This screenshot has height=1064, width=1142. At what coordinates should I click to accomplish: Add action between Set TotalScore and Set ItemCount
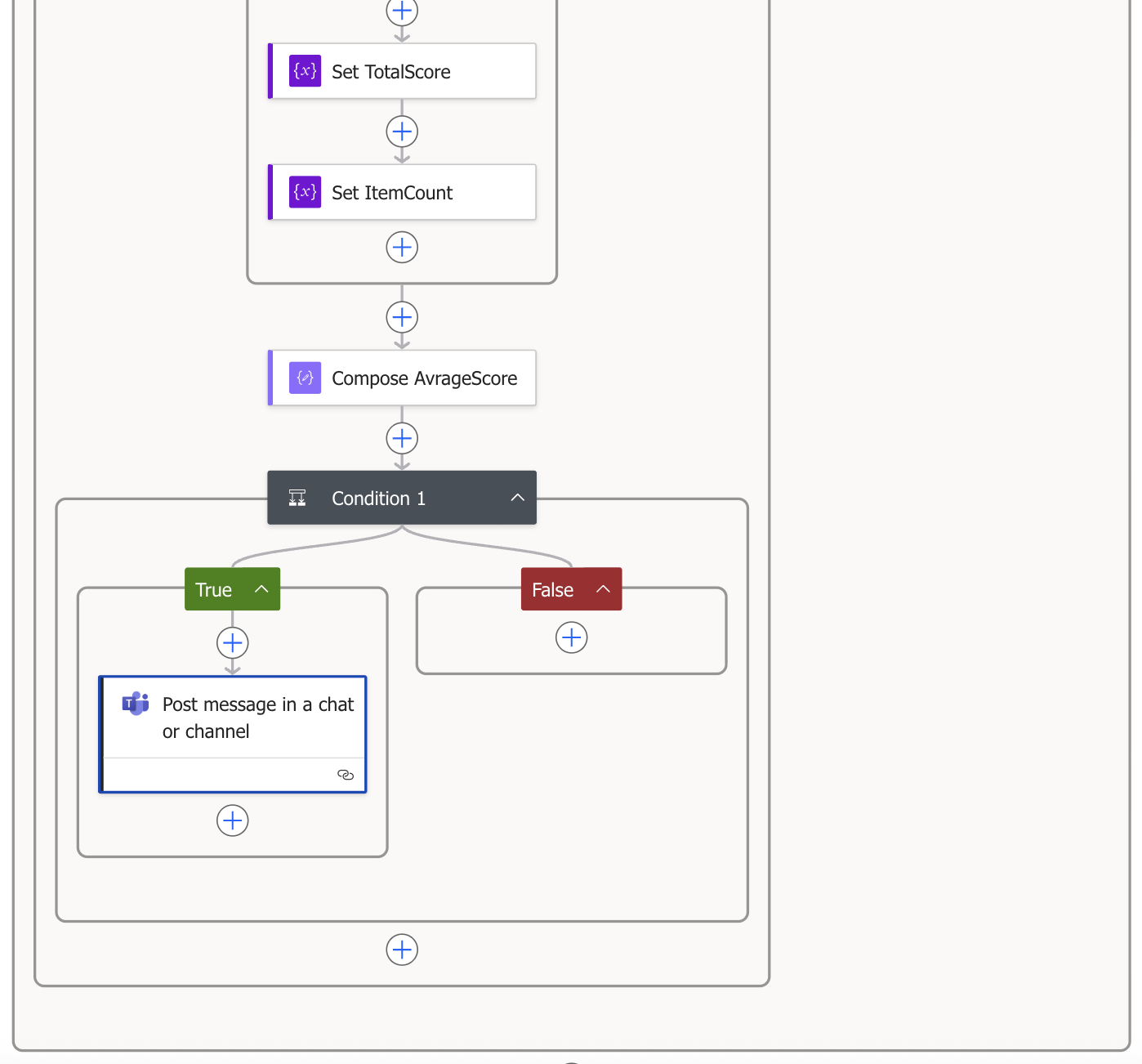tap(402, 132)
